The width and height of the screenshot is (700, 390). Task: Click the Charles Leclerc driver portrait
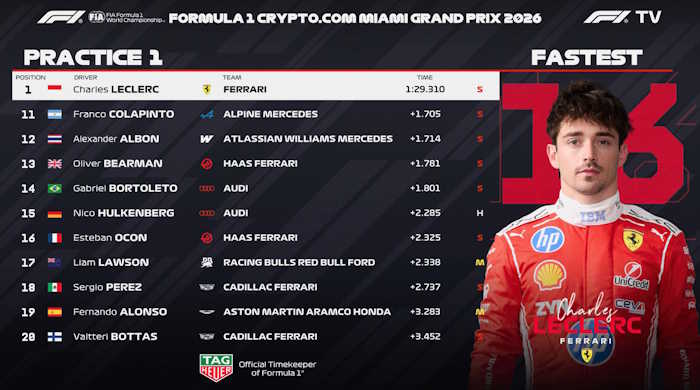click(x=587, y=236)
